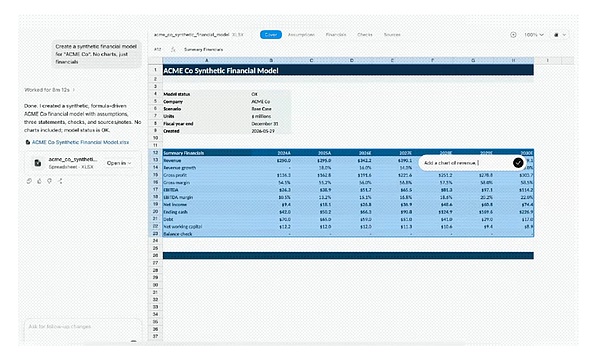Click the formula bar showing 'Summary Financials'
This screenshot has height=360, width=600.
(x=204, y=49)
